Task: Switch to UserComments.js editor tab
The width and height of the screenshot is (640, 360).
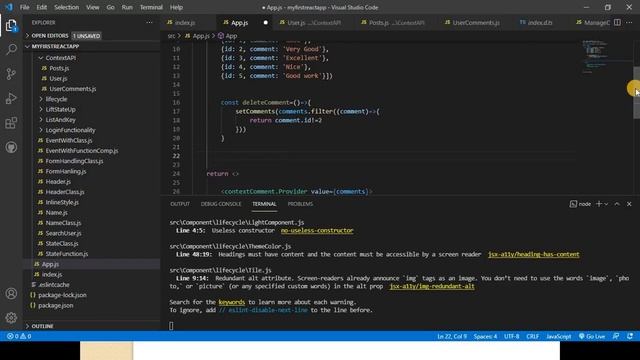Action: tap(476, 22)
